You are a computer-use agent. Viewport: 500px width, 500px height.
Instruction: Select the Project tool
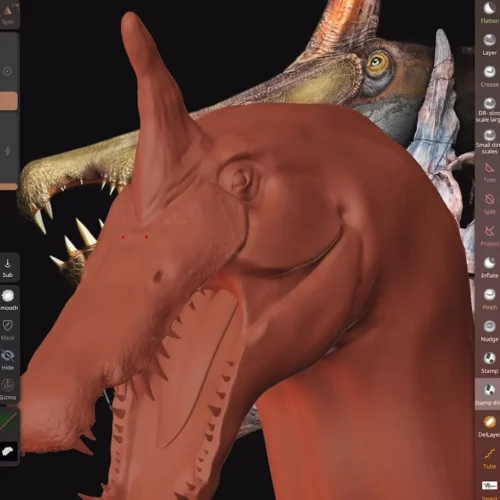(x=489, y=236)
